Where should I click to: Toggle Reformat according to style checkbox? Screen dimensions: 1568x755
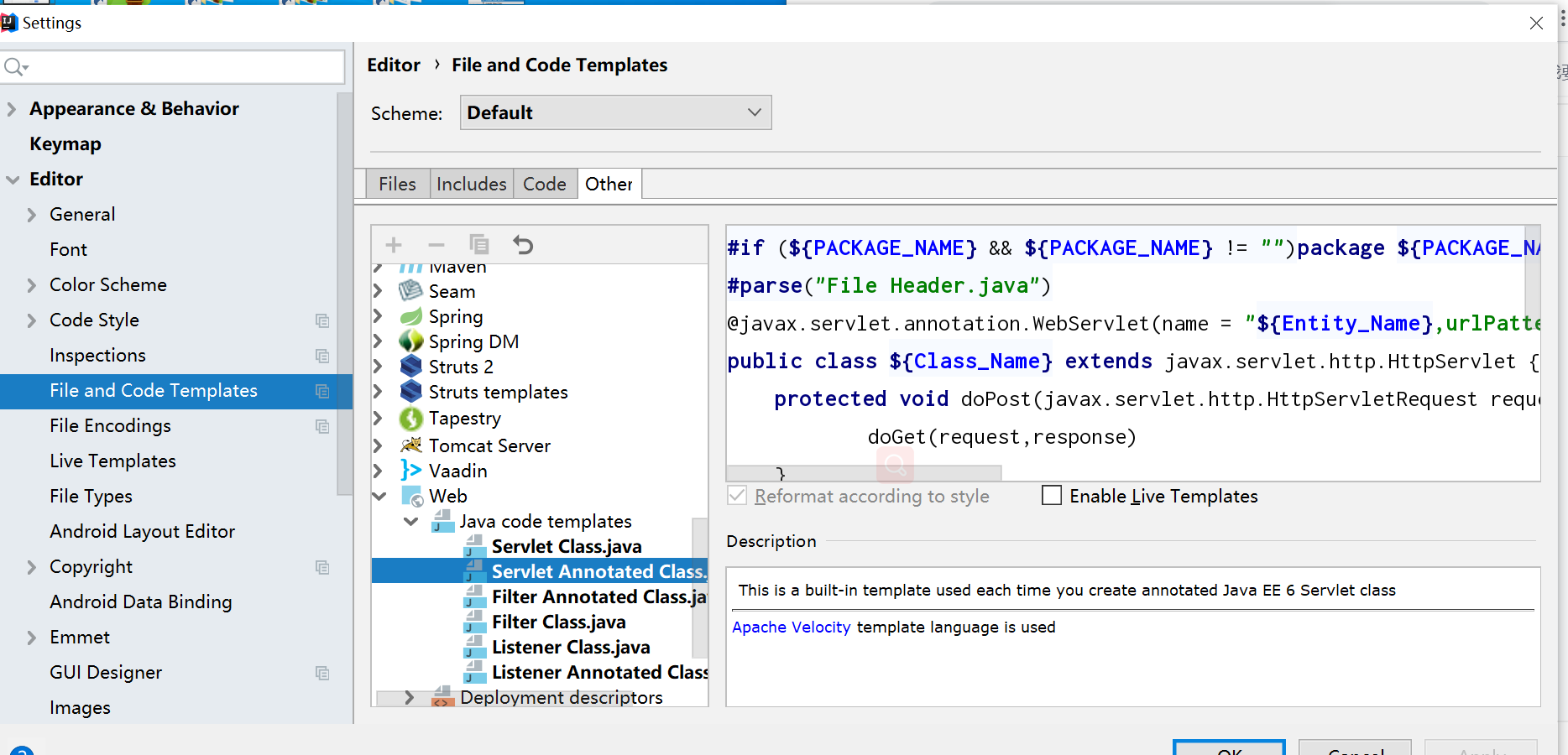[x=737, y=495]
